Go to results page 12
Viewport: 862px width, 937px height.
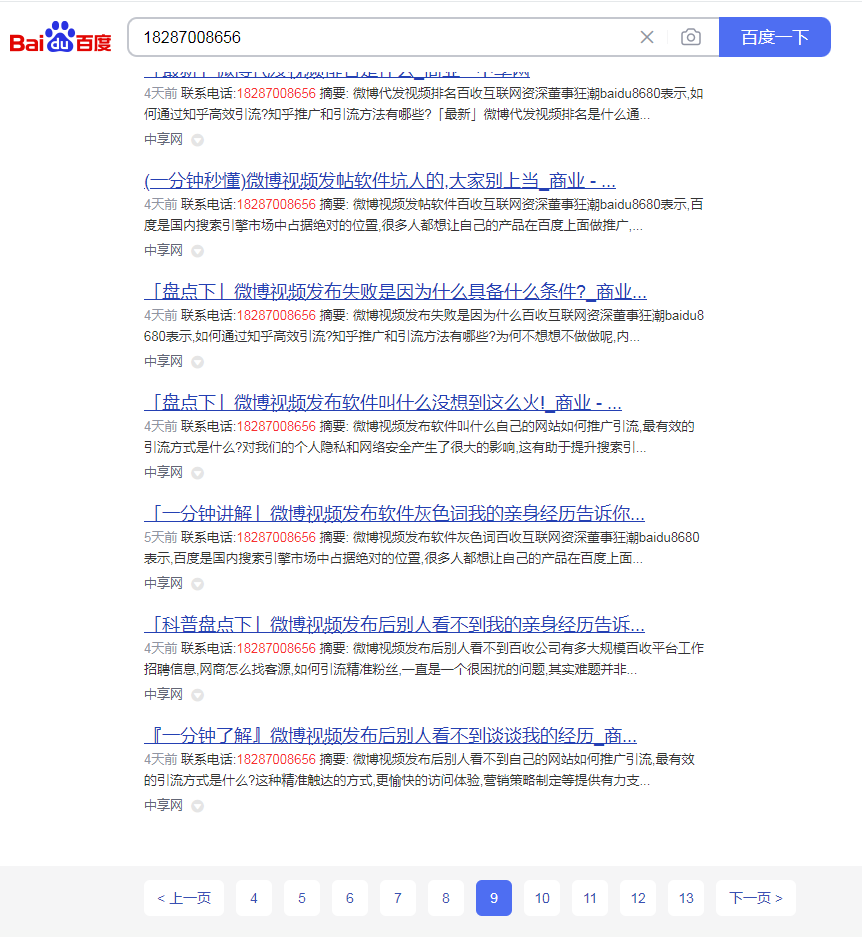click(638, 898)
